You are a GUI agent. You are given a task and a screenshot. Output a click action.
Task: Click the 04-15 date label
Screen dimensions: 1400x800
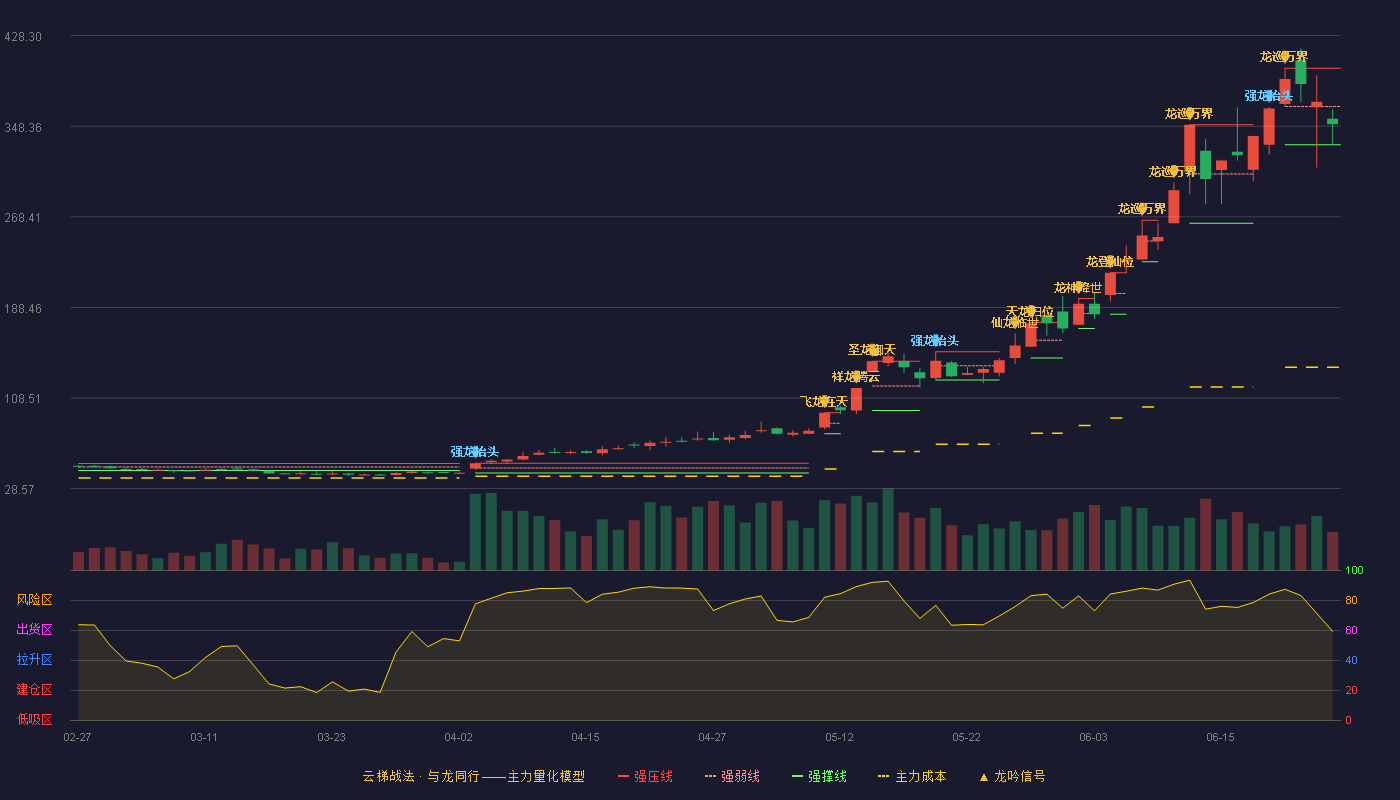click(585, 737)
